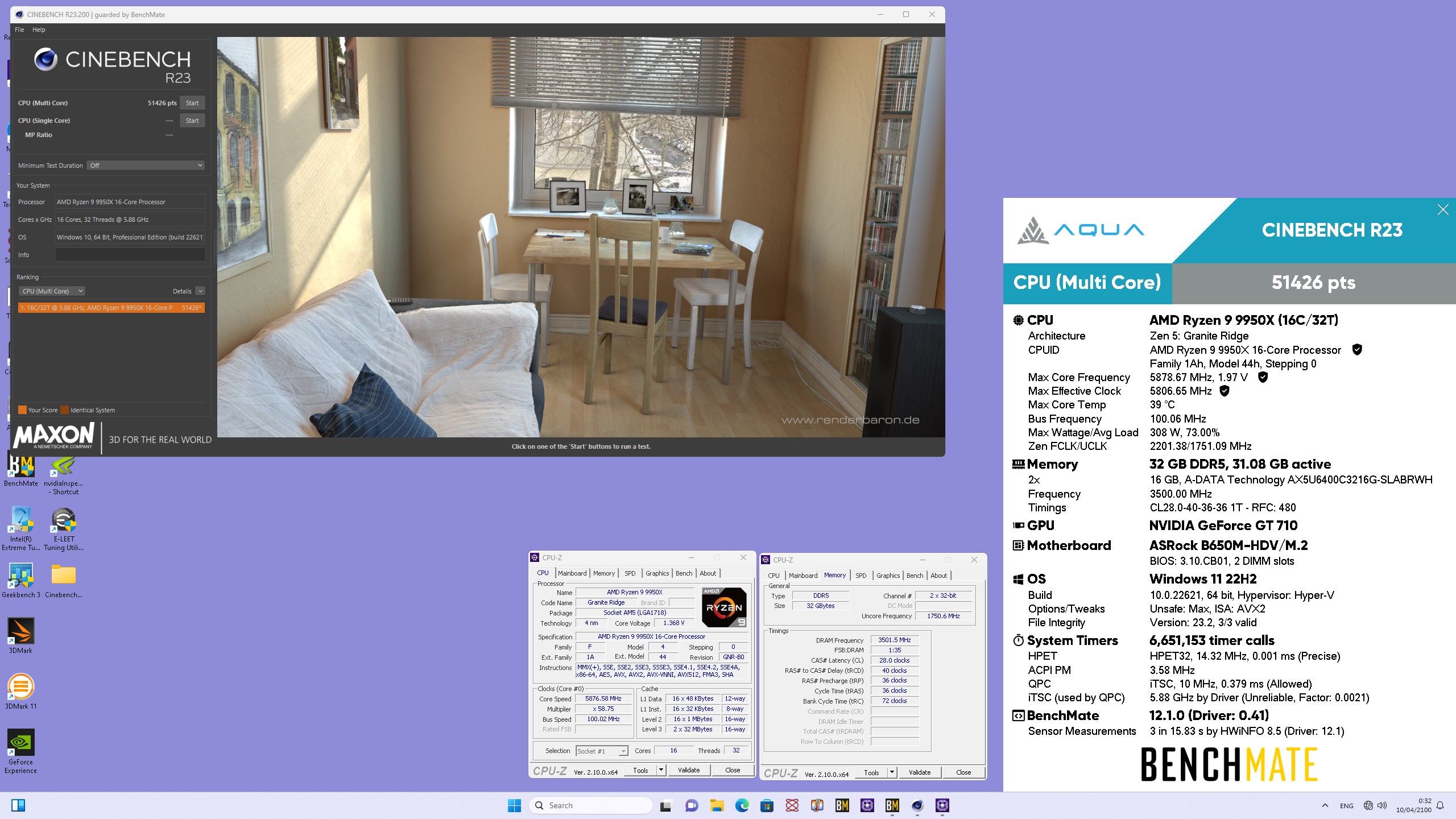Viewport: 1456px width, 819px height.
Task: Launch the 3DMark 11 desktop icon
Action: click(20, 691)
